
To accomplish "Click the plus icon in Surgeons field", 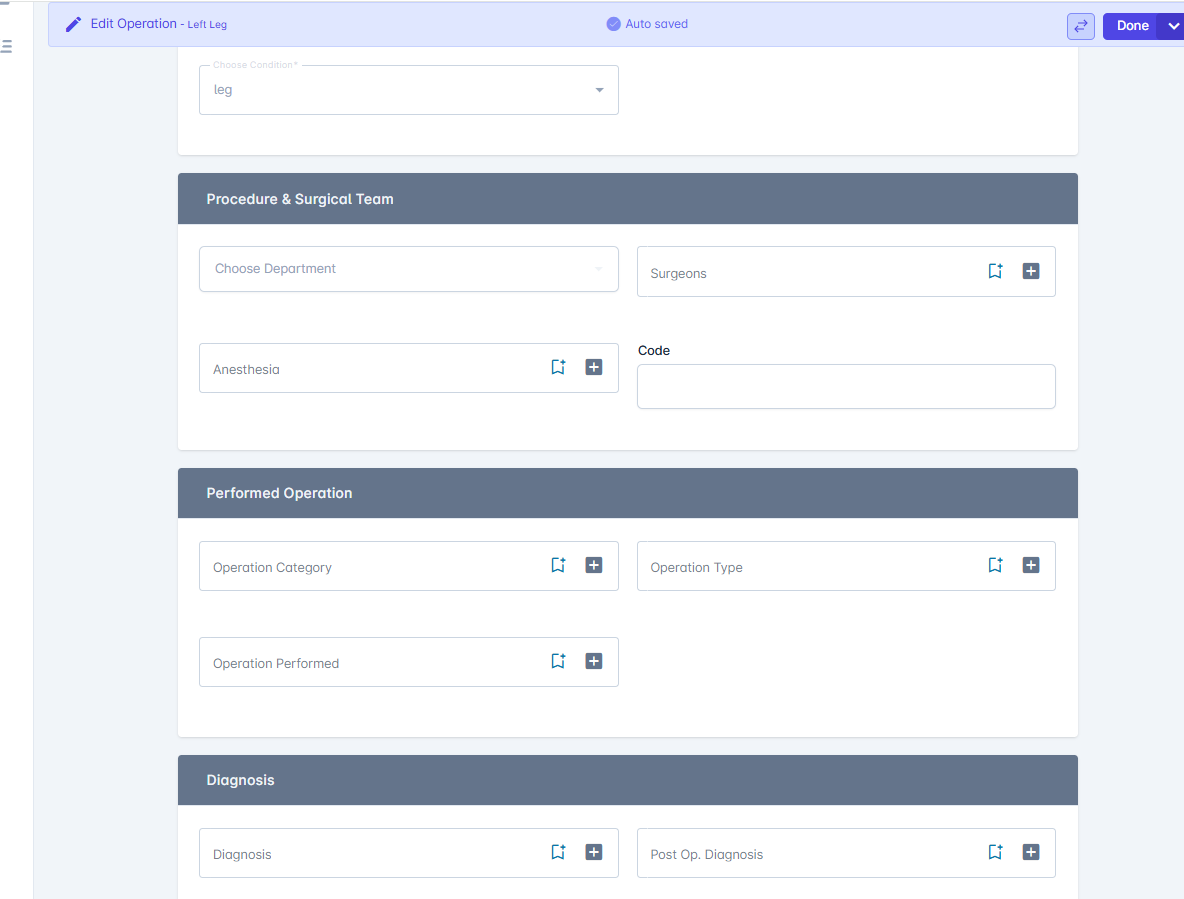I will click(x=1031, y=271).
